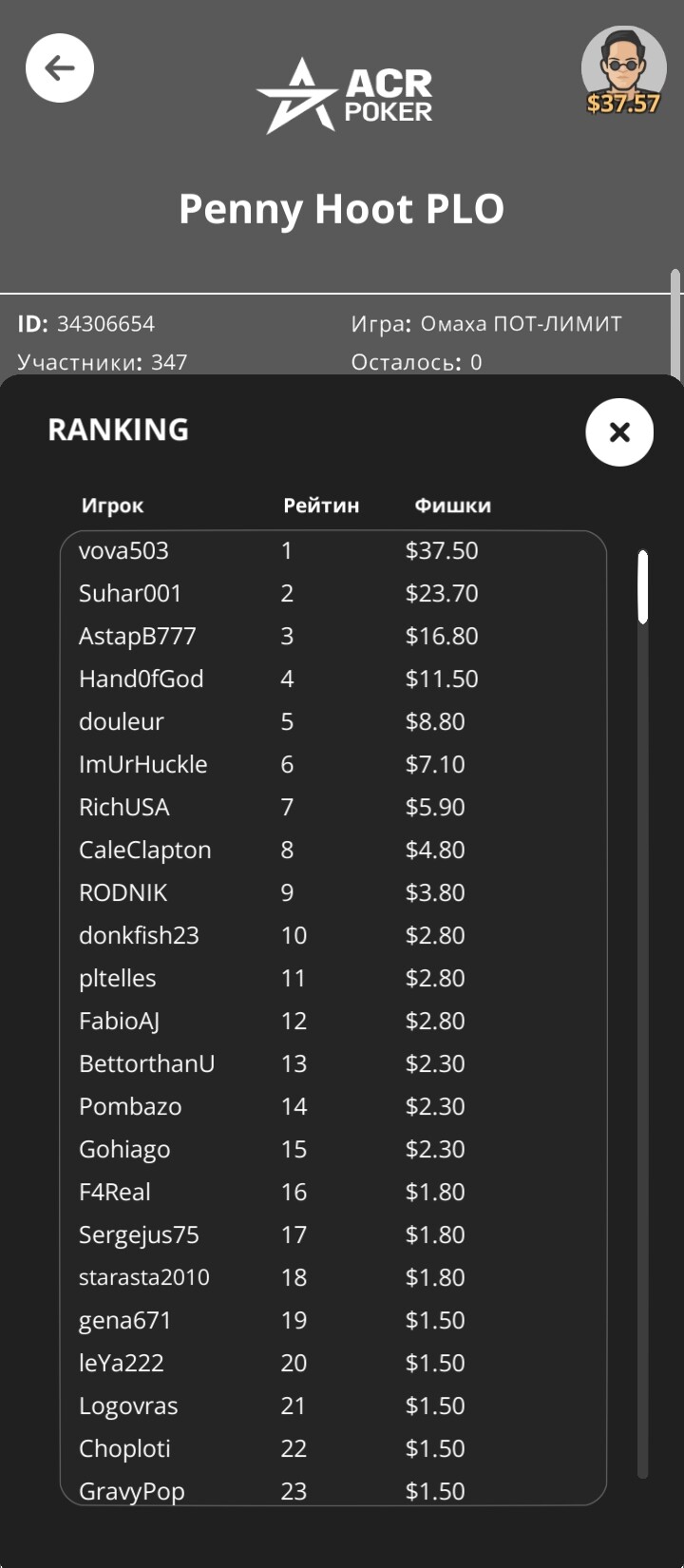
Task: Click the ACR Poker star logo
Action: pyautogui.click(x=297, y=96)
